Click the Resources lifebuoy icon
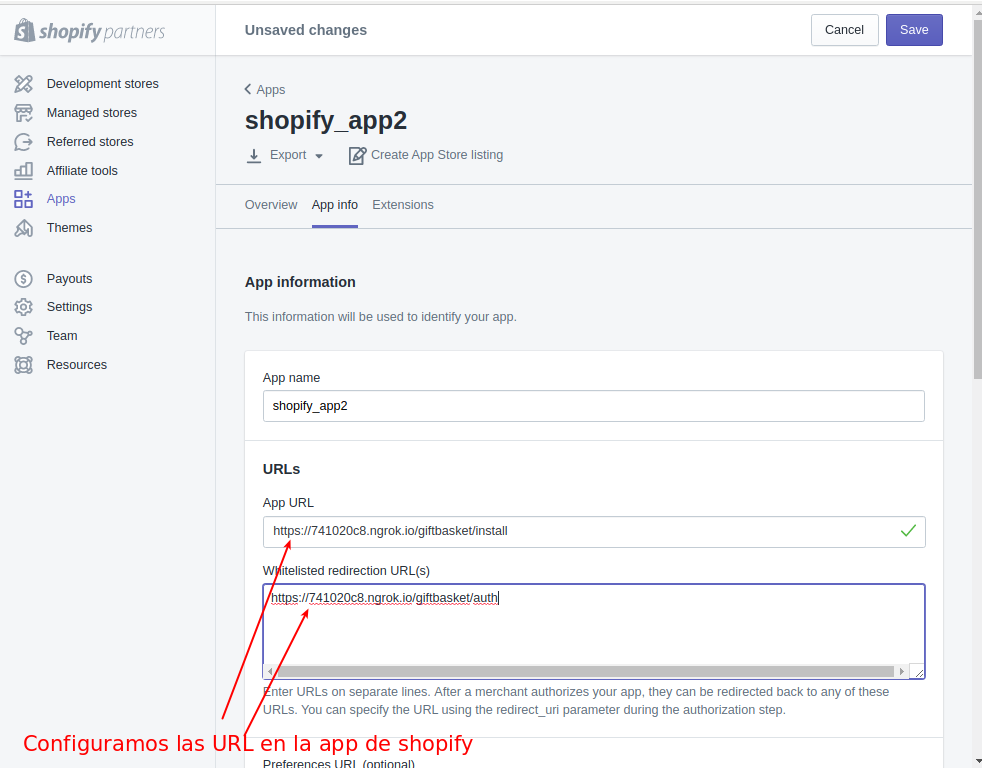Screen dimensions: 983x768 click(23, 364)
